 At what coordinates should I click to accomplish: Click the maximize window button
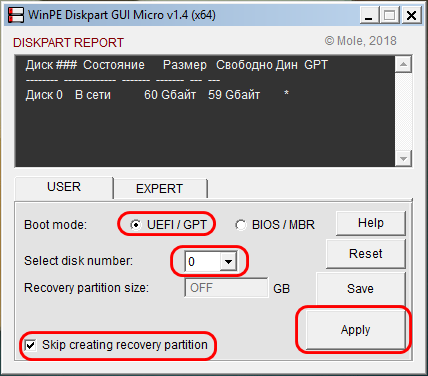(x=390, y=15)
